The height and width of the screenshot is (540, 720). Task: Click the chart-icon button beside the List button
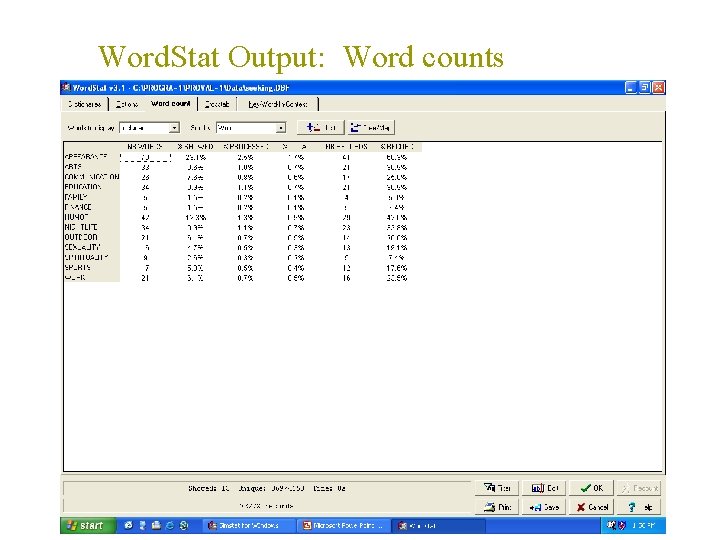(x=371, y=127)
